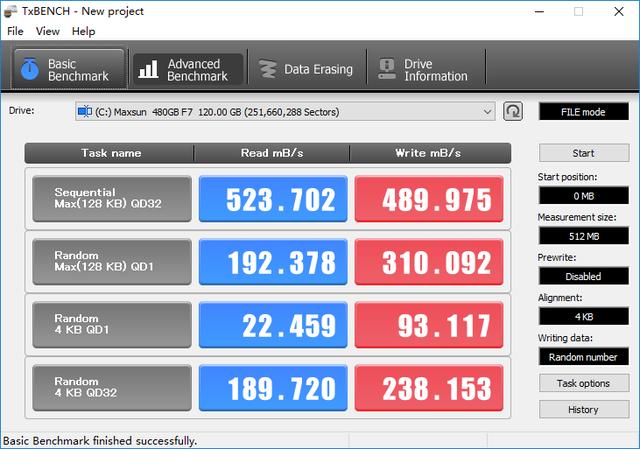Open the History button
The width and height of the screenshot is (640, 449).
[x=584, y=409]
